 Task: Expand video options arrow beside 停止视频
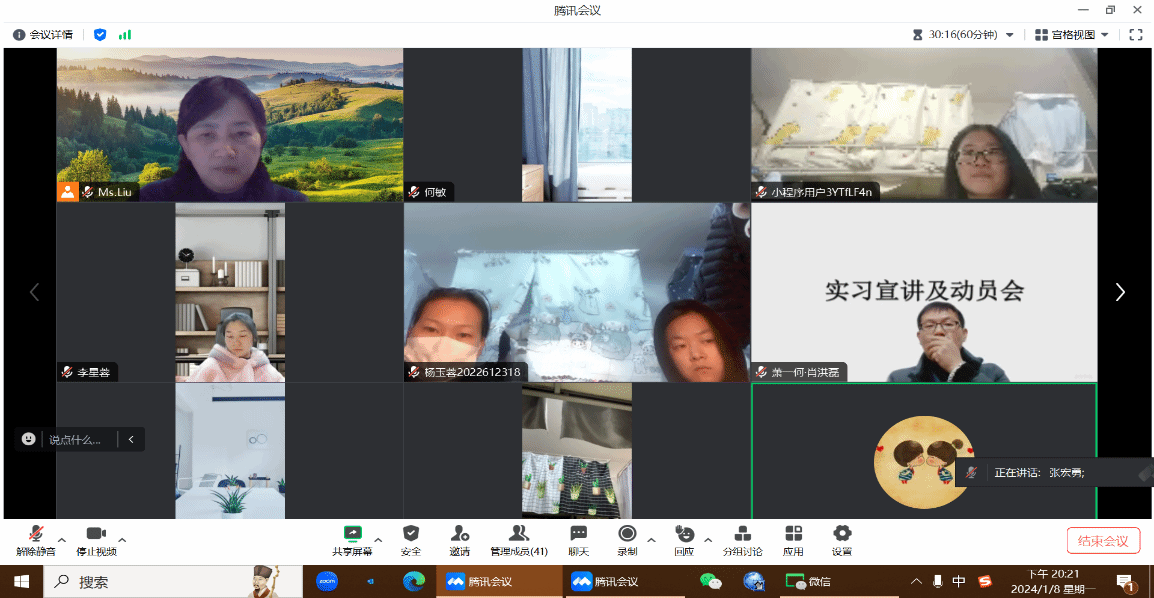point(122,540)
